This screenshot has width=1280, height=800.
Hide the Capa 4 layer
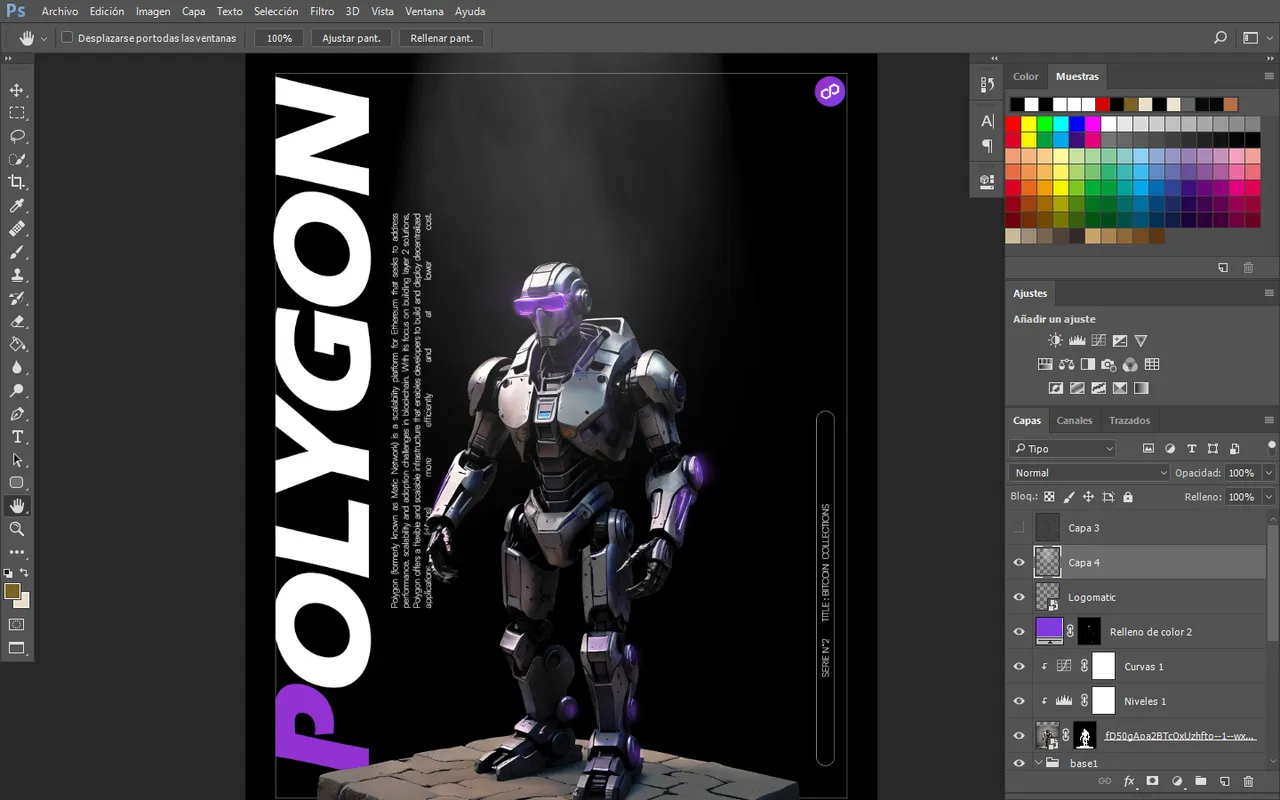pos(1019,563)
